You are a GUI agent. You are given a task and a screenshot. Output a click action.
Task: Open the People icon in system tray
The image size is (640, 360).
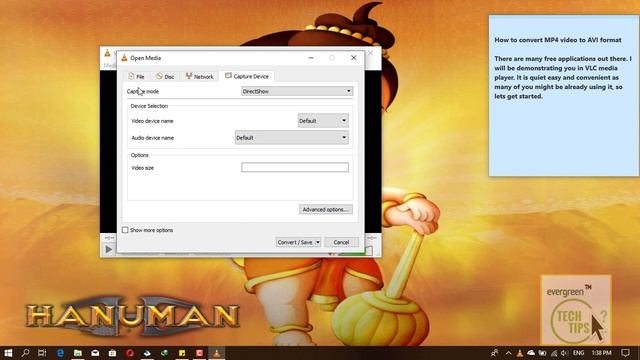494,353
